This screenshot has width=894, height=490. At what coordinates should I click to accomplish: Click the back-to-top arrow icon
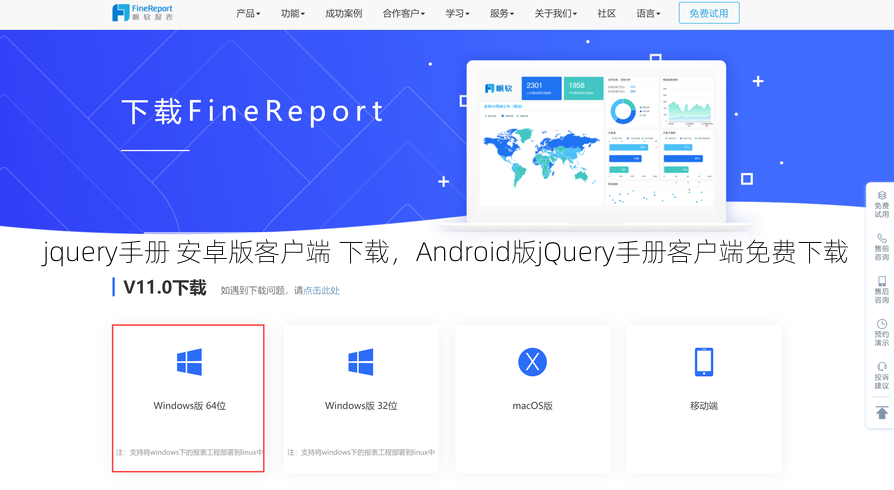tap(881, 412)
